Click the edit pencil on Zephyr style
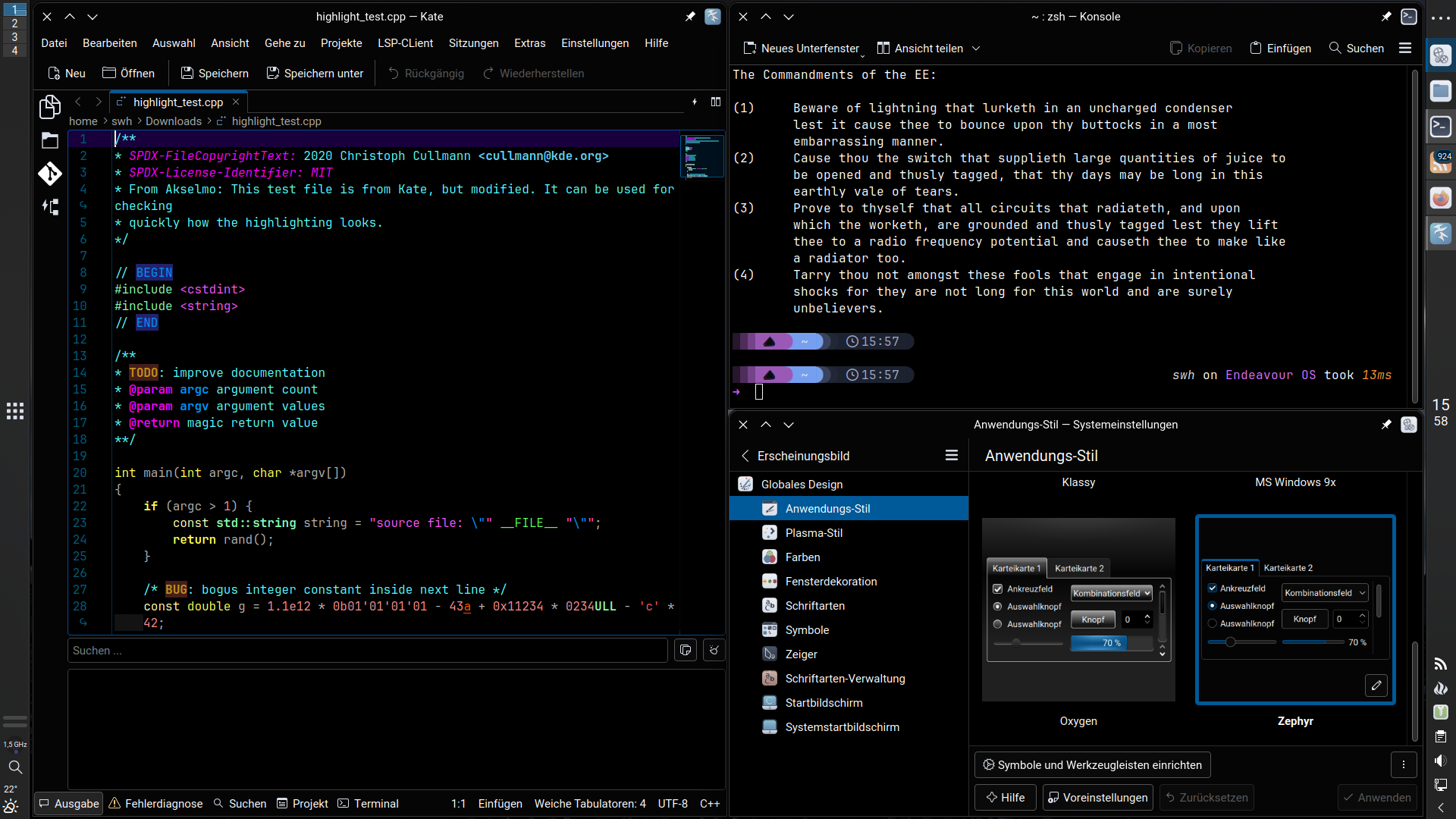1456x819 pixels. [x=1376, y=686]
